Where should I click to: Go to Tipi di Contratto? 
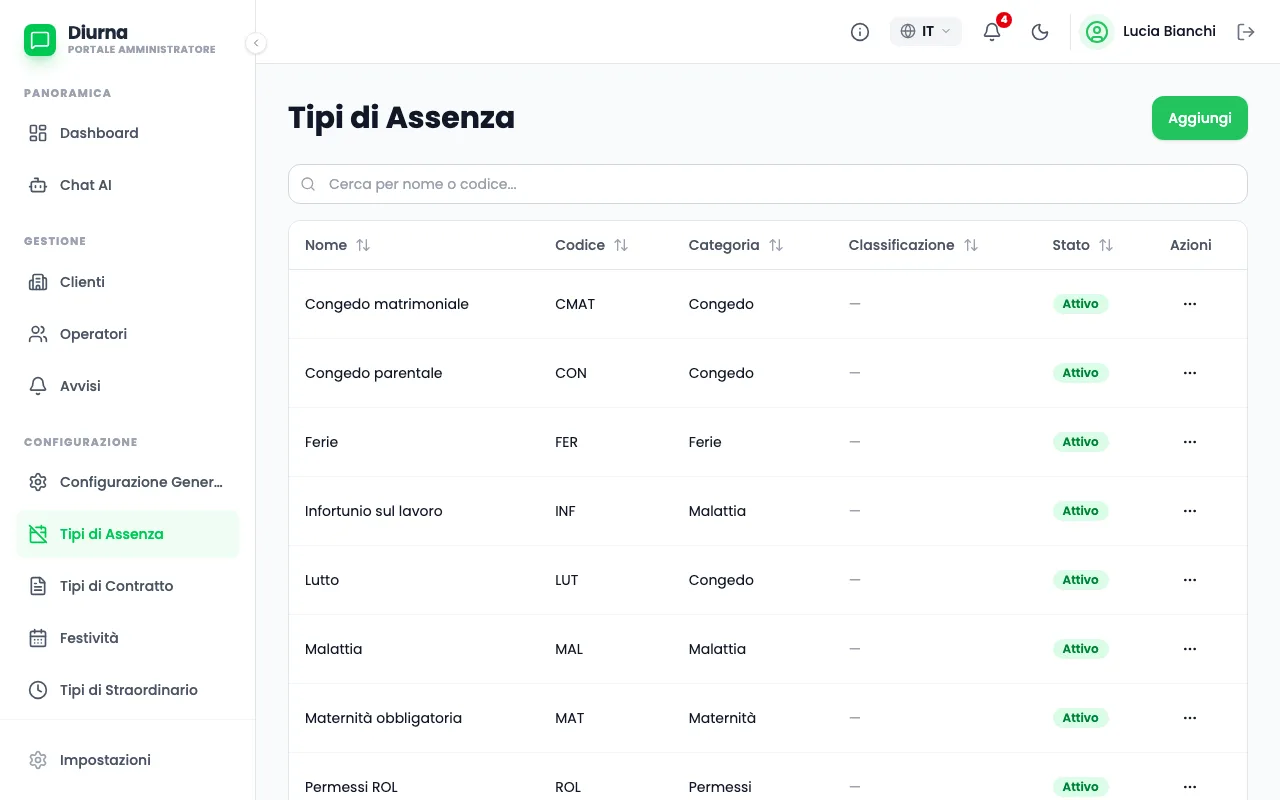[x=128, y=586]
